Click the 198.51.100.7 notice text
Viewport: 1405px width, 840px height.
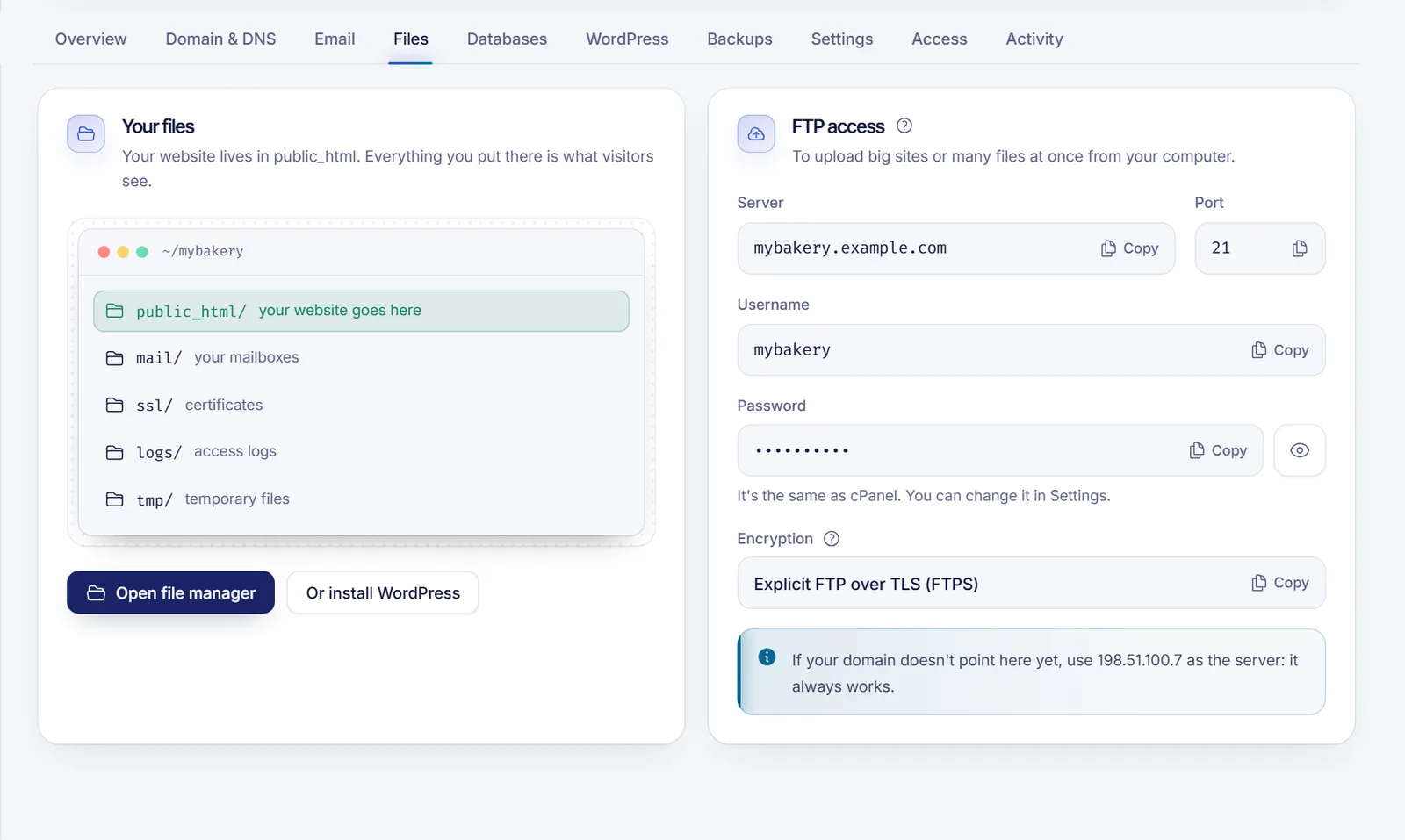coord(1139,660)
